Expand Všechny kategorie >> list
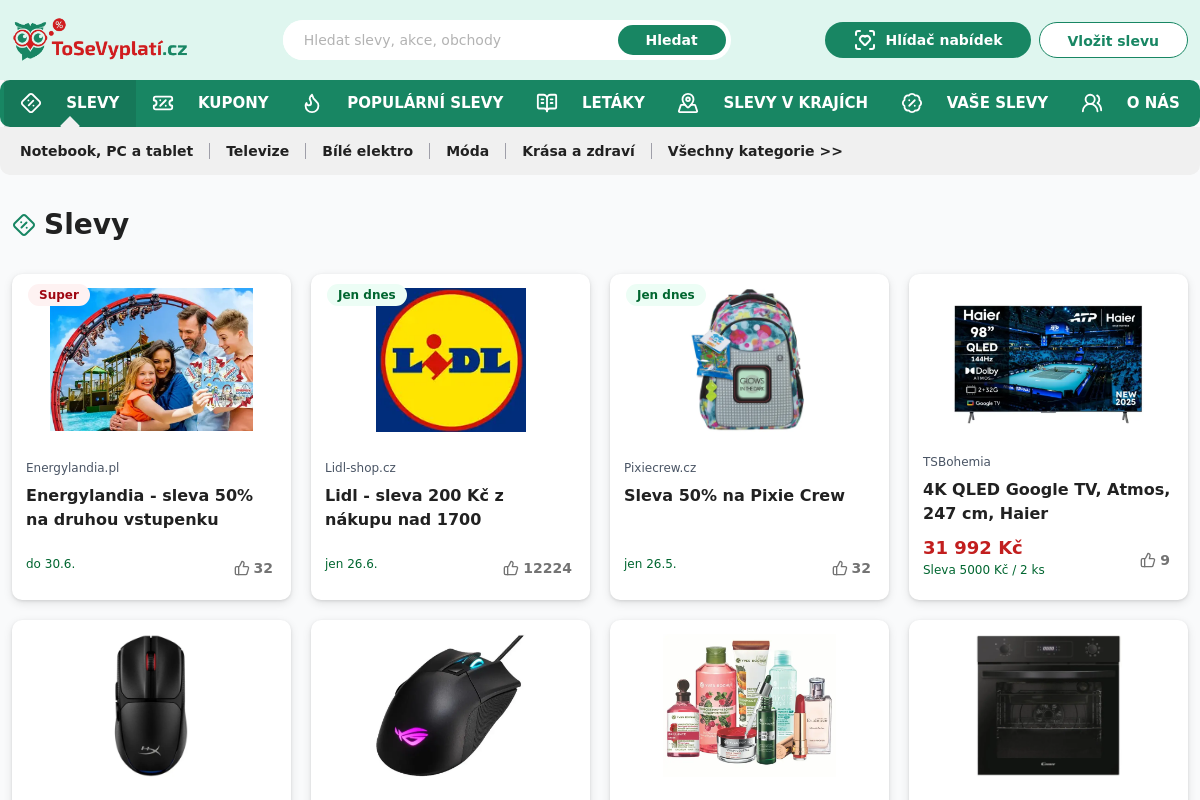The width and height of the screenshot is (1200, 800). 755,151
